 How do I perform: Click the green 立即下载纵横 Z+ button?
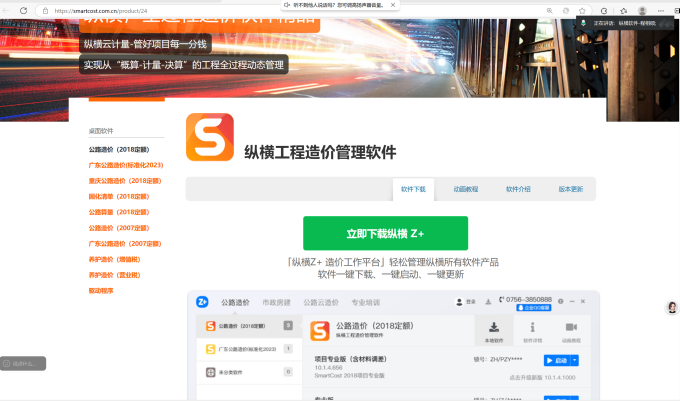[386, 233]
